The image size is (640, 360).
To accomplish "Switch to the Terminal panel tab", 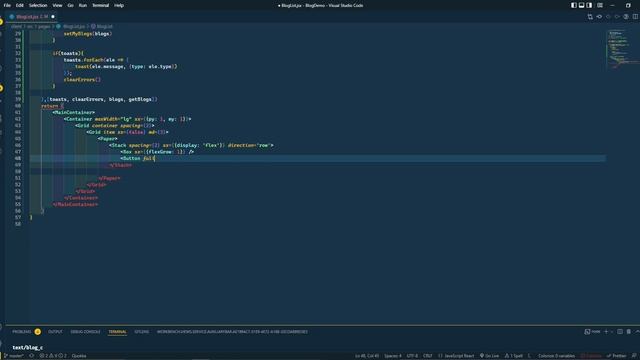I will click(x=118, y=332).
